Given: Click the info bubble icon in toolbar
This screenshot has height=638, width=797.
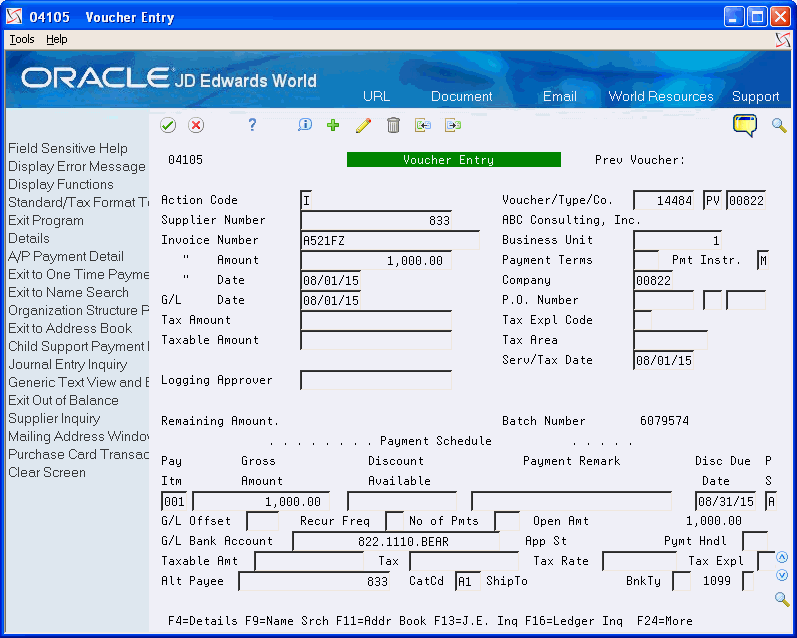Looking at the screenshot, I should [x=305, y=125].
